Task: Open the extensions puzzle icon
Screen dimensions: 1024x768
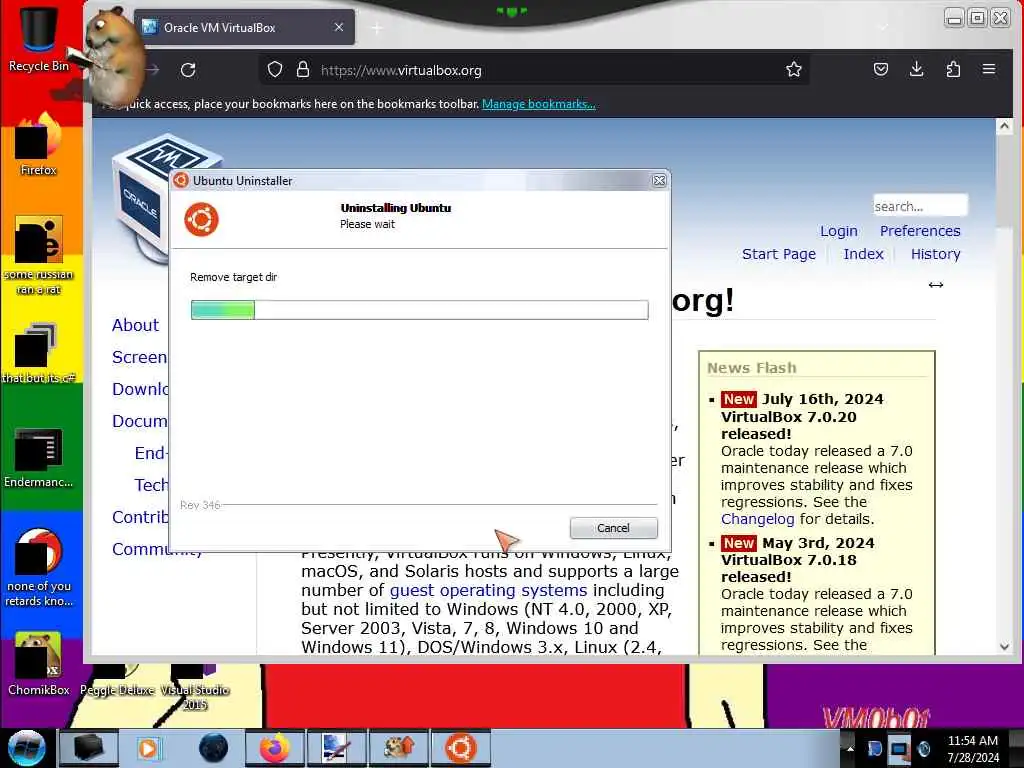Action: click(953, 69)
